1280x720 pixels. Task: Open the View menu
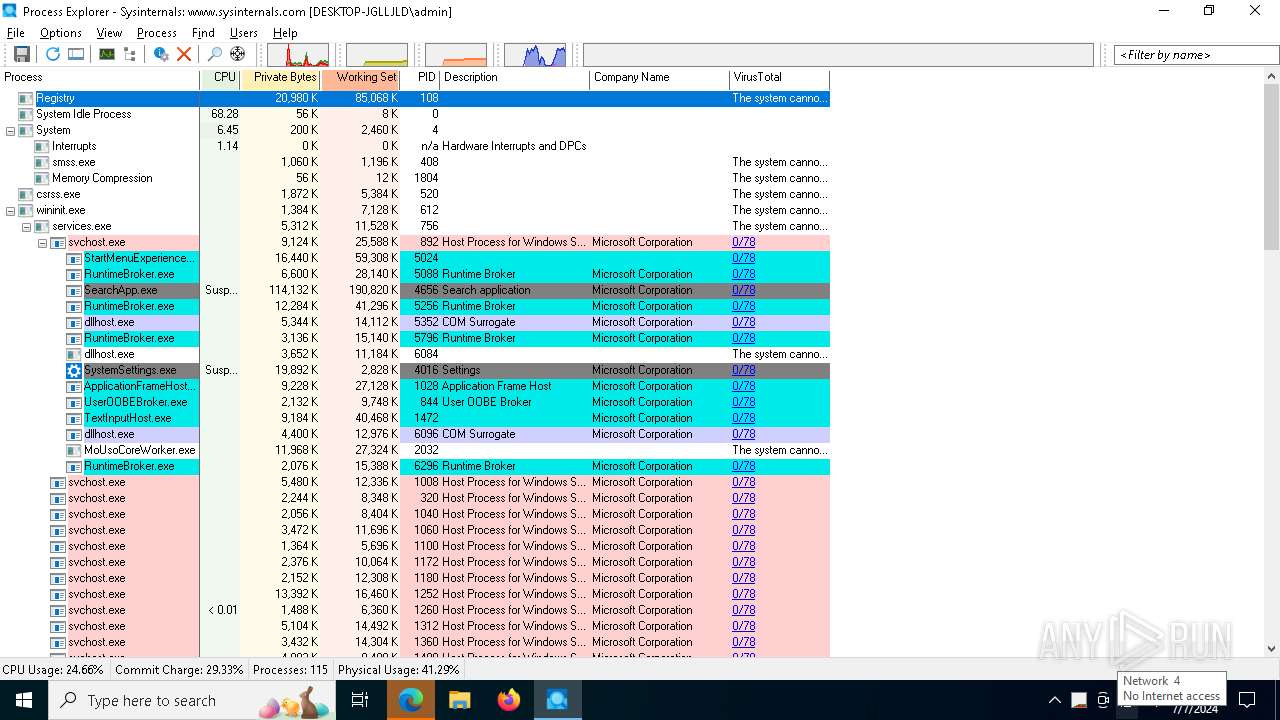109,33
